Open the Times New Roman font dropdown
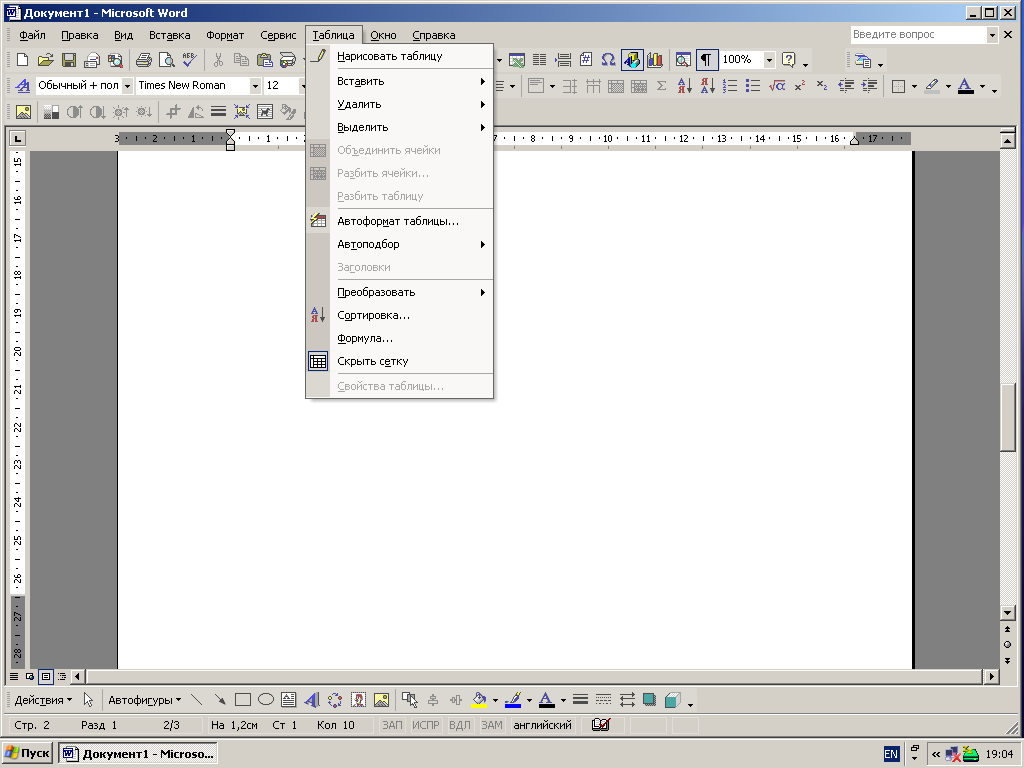The image size is (1024, 768). (255, 86)
